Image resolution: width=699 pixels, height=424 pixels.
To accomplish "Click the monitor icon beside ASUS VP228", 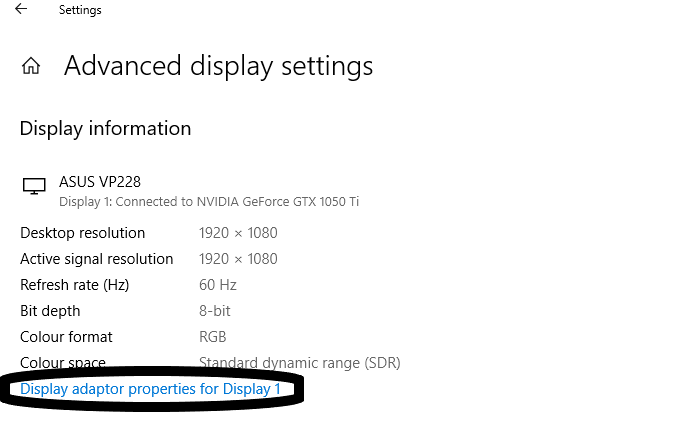I will (34, 187).
